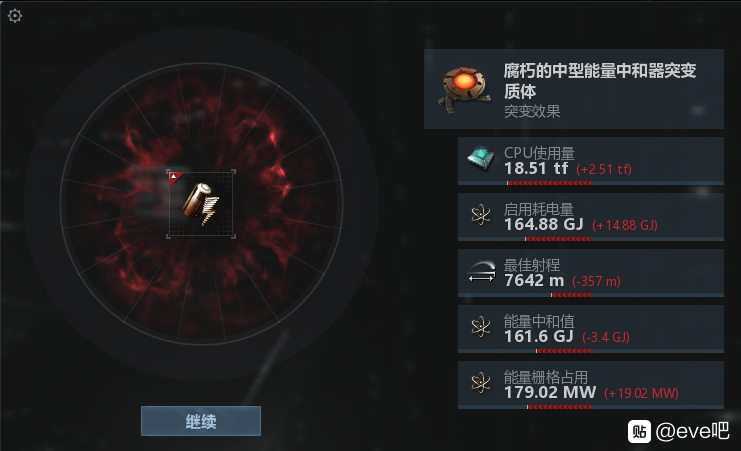Click the 启用耗电量 atom icon
This screenshot has width=741, height=451.
(x=481, y=215)
